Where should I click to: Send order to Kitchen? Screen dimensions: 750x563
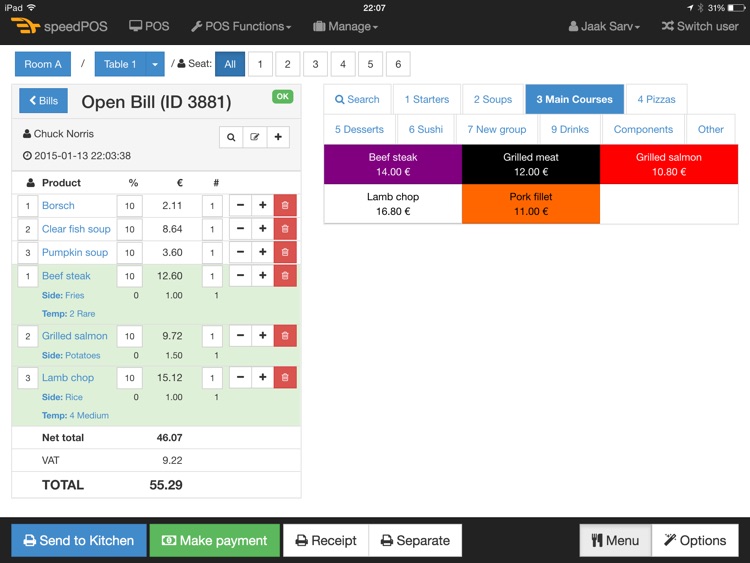79,541
